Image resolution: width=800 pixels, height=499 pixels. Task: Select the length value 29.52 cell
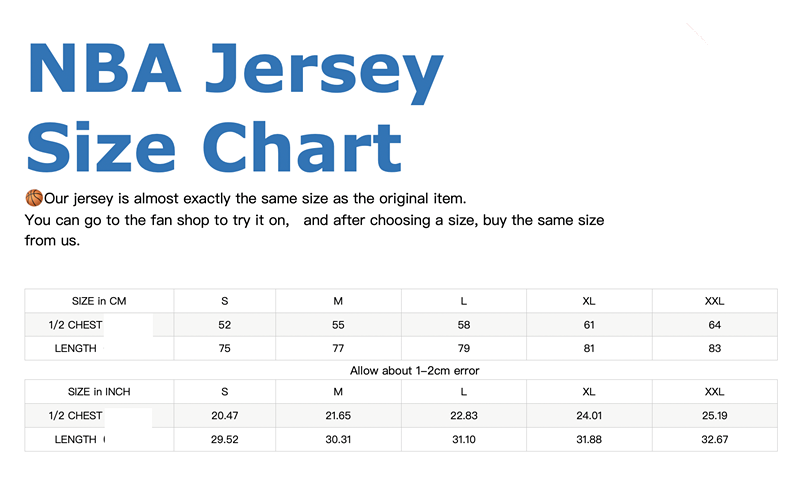[x=224, y=439]
